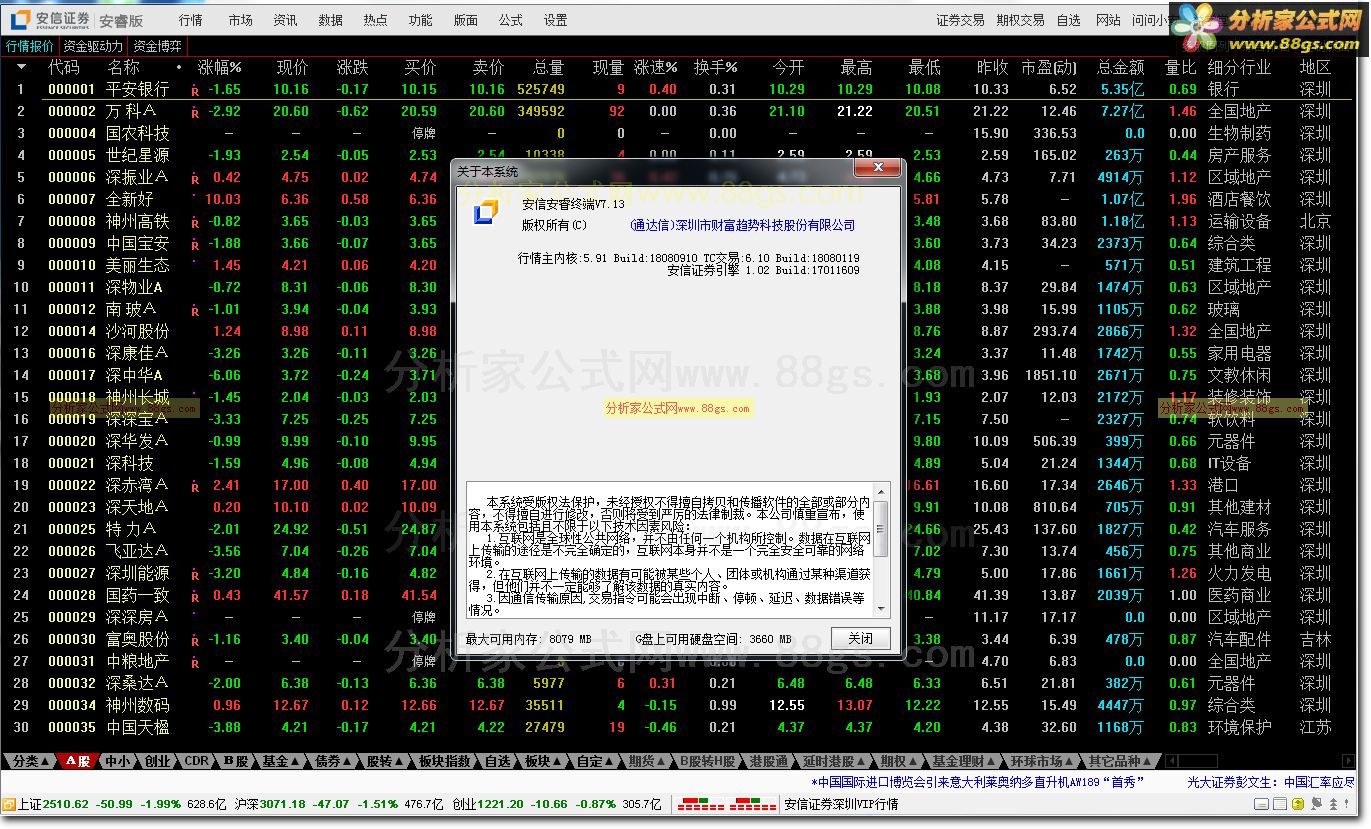This screenshot has height=829, width=1371.
Task: Select the CDR bottom tab
Action: (x=197, y=761)
